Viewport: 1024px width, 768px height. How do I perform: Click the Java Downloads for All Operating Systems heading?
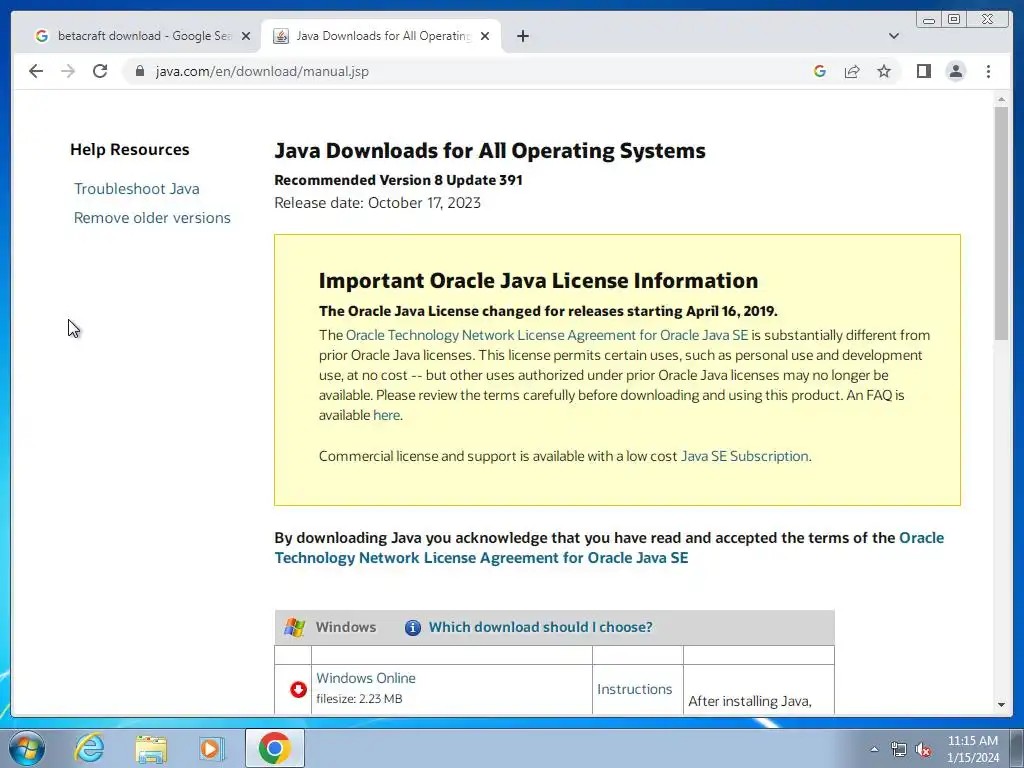[x=490, y=150]
